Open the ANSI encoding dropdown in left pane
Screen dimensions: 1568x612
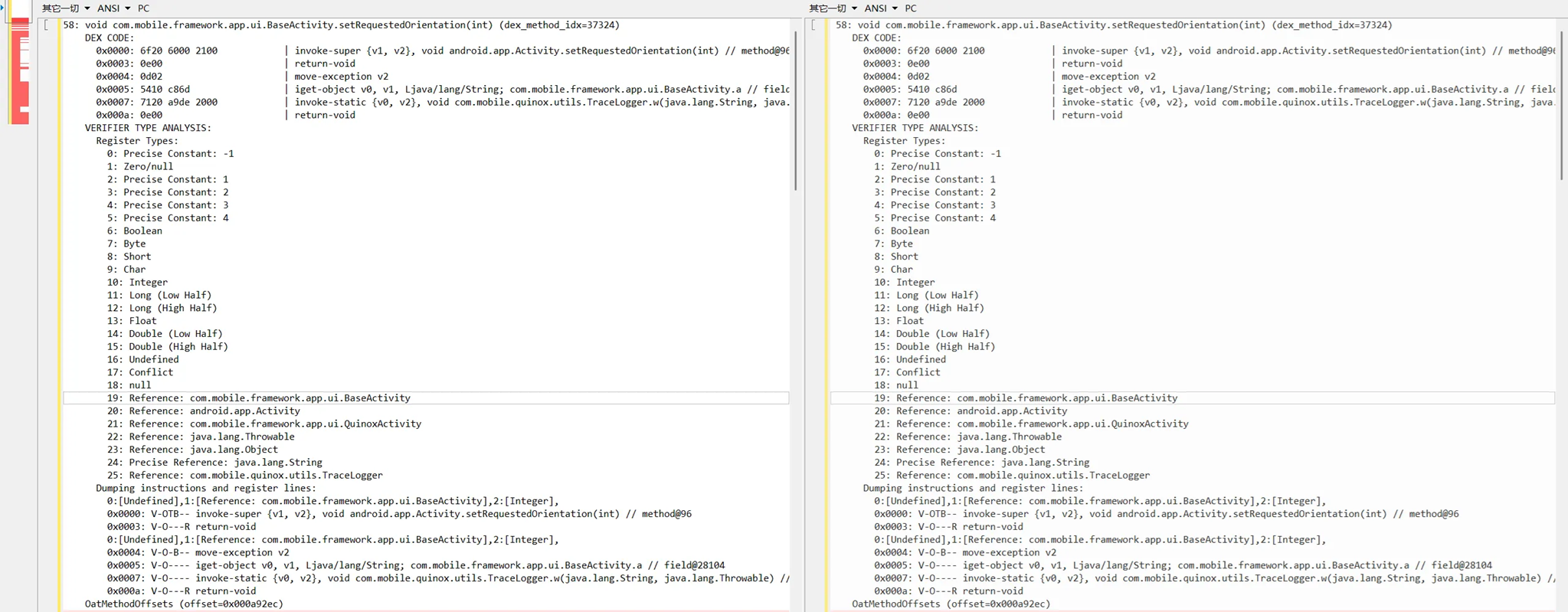(x=113, y=8)
